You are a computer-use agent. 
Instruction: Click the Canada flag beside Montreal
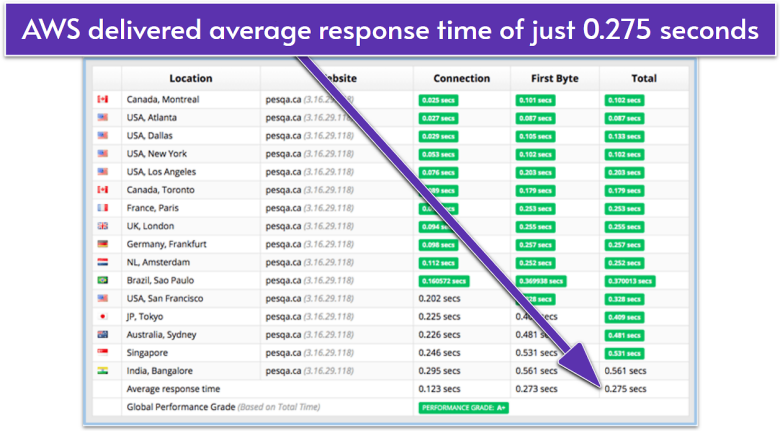click(x=102, y=99)
